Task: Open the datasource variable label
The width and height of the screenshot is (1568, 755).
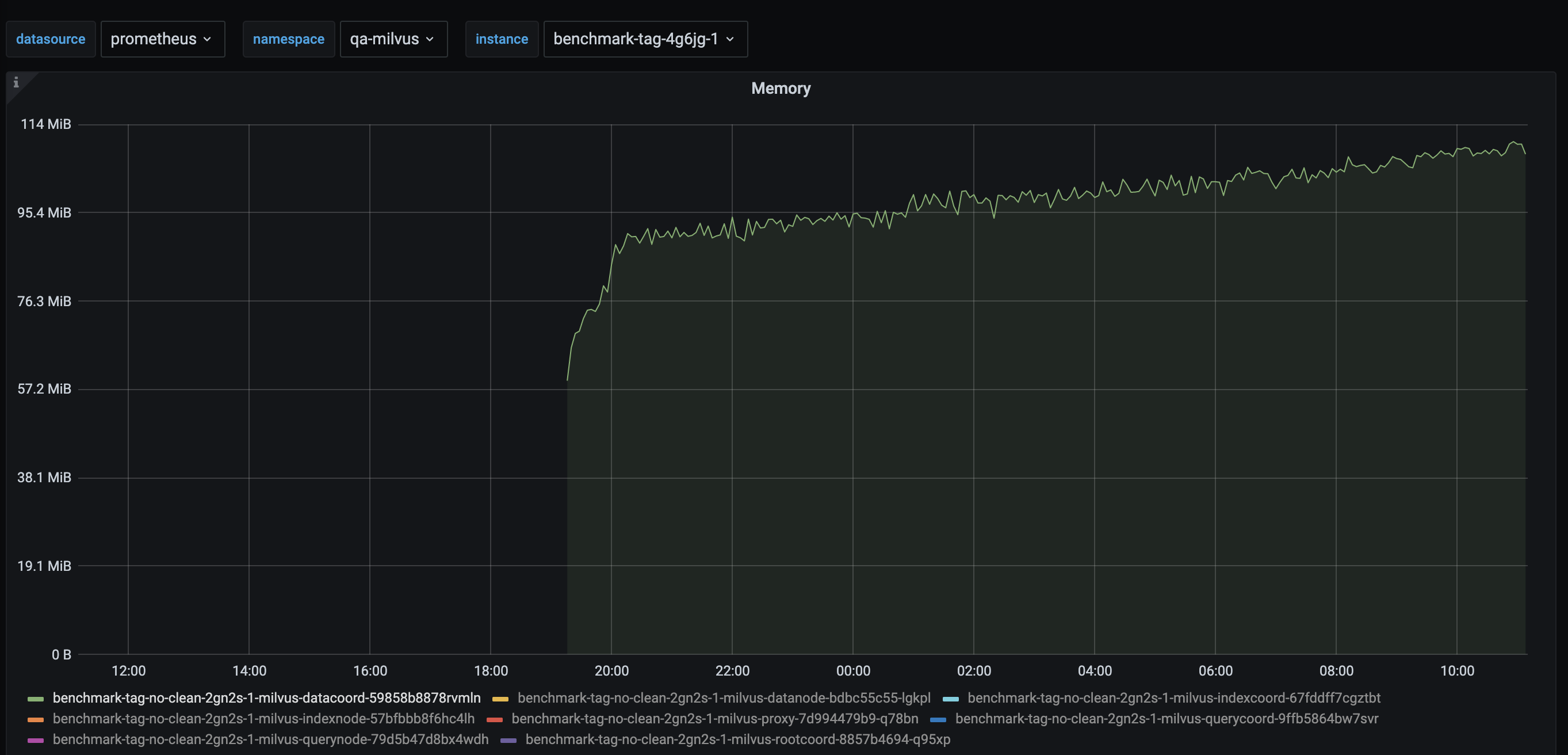Action: point(51,39)
